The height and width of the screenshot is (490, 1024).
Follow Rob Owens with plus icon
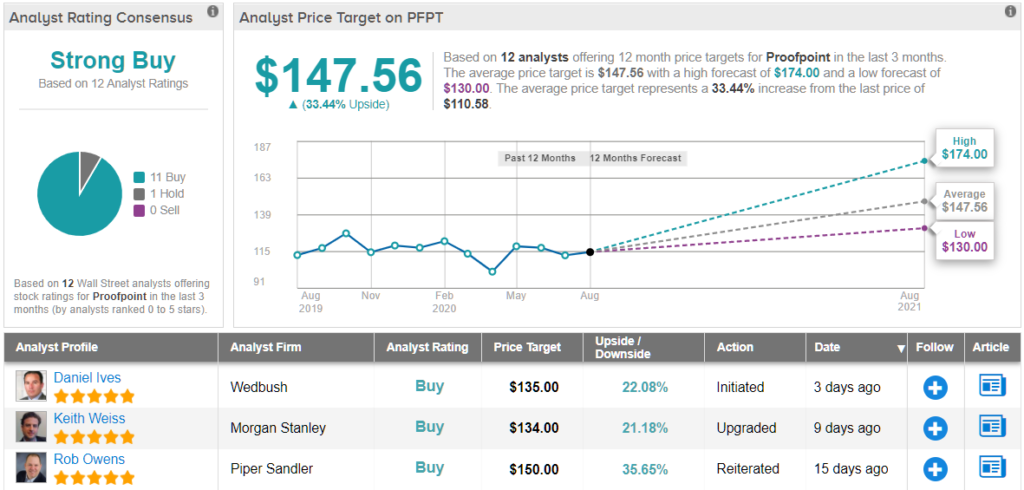(935, 469)
